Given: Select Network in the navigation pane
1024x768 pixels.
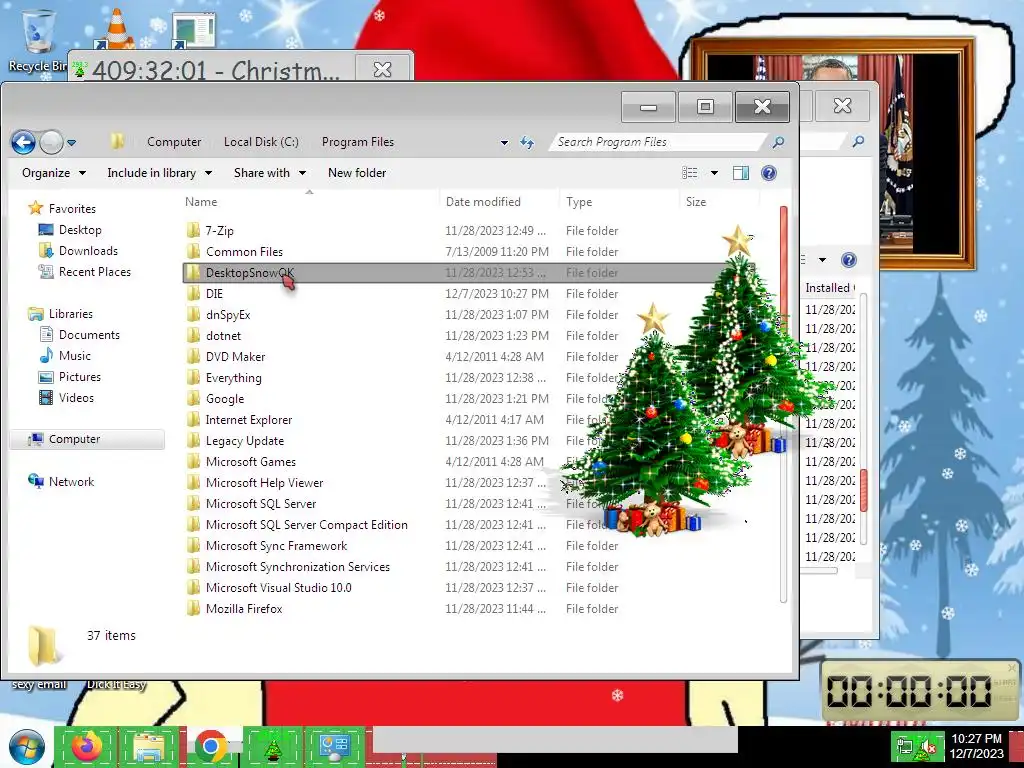Looking at the screenshot, I should click(61, 482).
